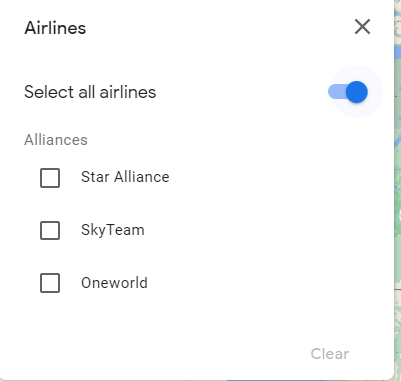Image resolution: width=401 pixels, height=381 pixels.
Task: Dismiss the dialog with the X icon
Action: [x=362, y=27]
